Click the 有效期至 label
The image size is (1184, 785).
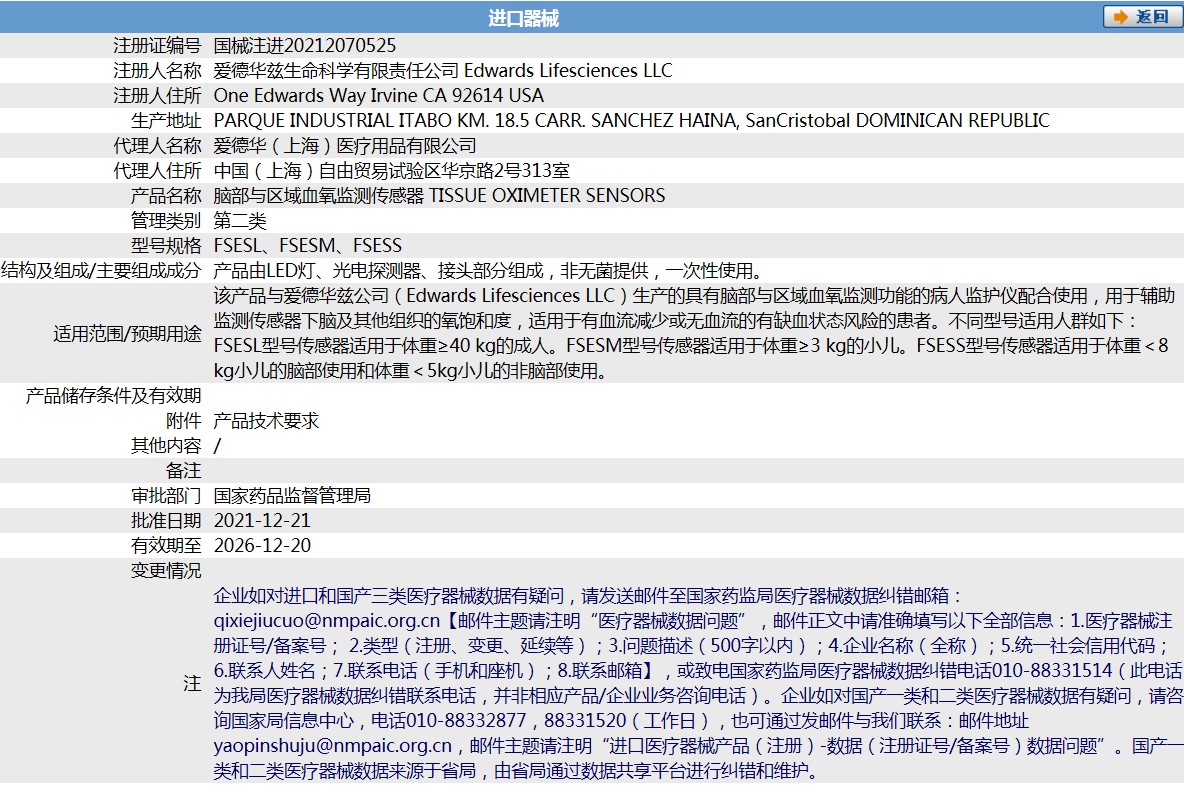click(x=166, y=545)
